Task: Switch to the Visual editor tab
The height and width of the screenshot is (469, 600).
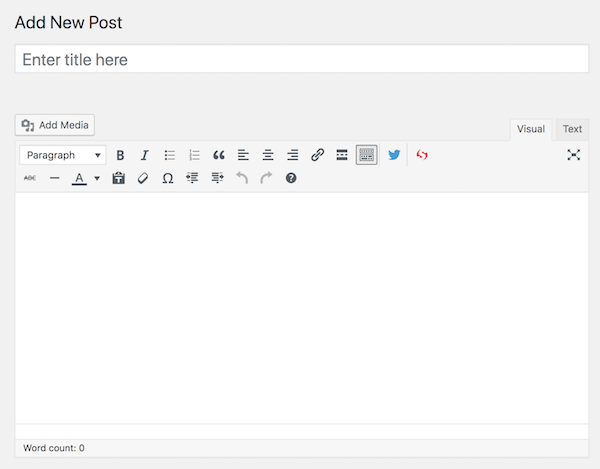Action: click(x=531, y=129)
